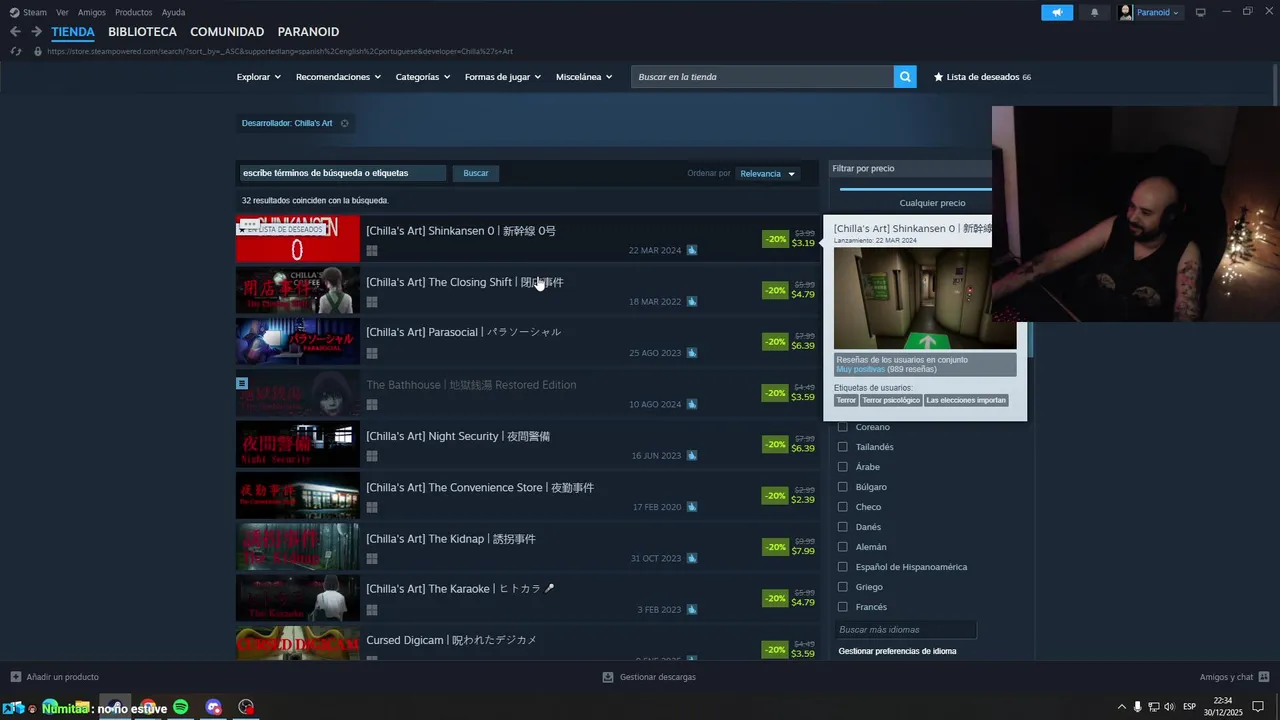
Task: Click the list icon on The Bathhouse thumbnail
Action: [x=242, y=383]
